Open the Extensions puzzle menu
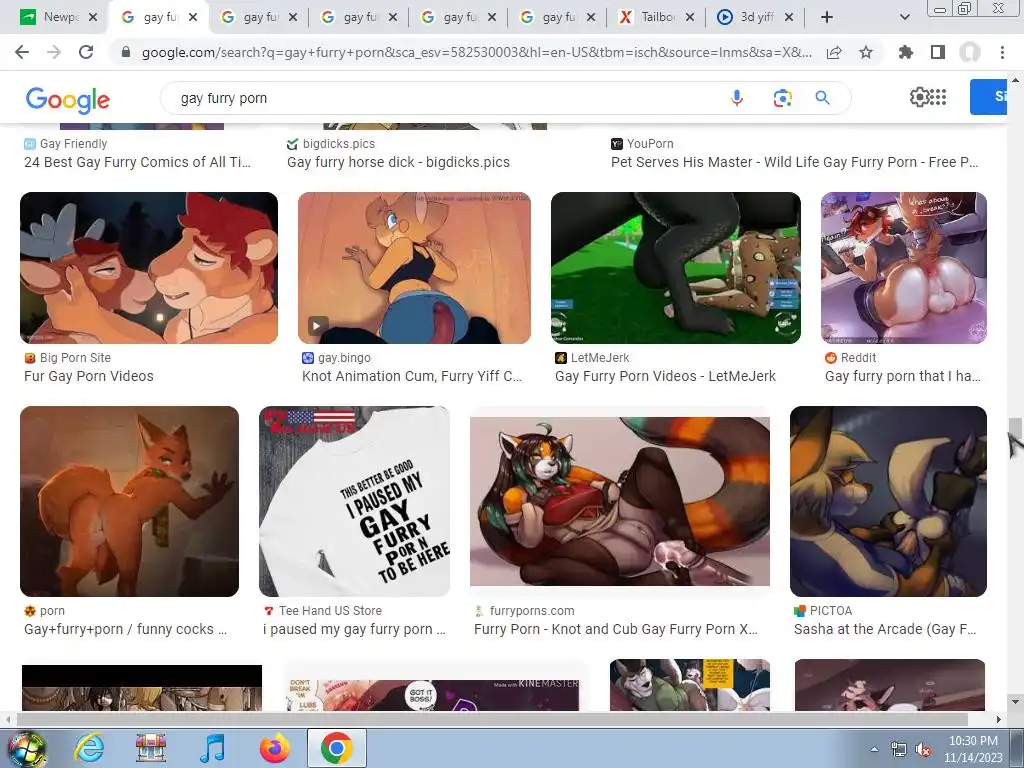 (906, 52)
